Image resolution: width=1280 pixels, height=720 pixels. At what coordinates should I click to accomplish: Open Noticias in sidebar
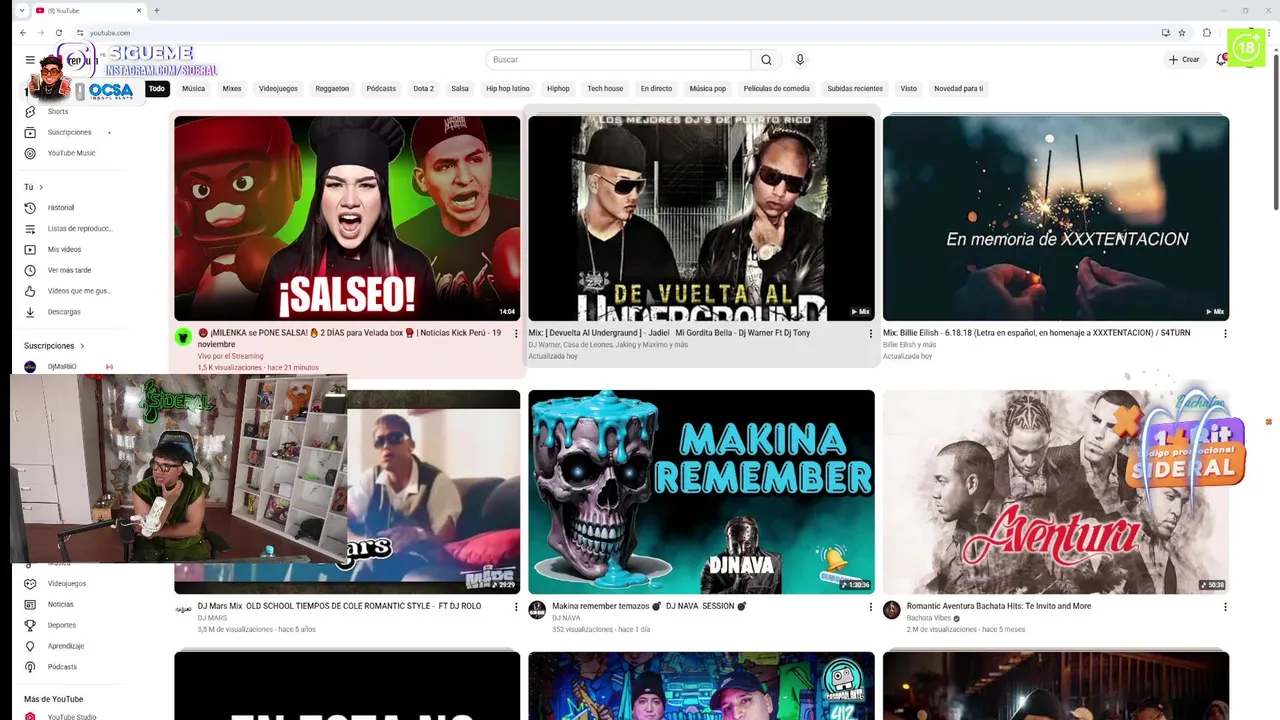click(60, 604)
